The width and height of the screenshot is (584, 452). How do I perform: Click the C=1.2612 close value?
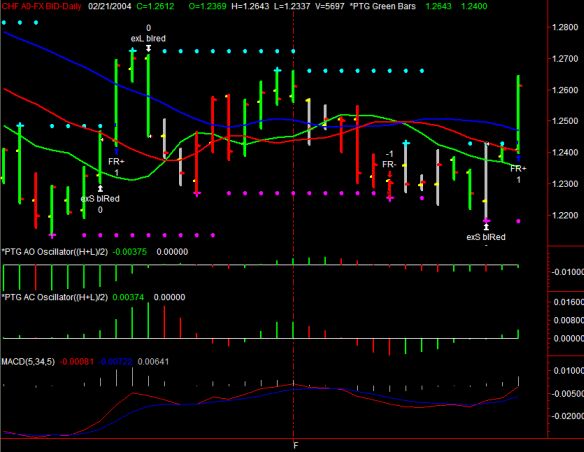[x=156, y=6]
